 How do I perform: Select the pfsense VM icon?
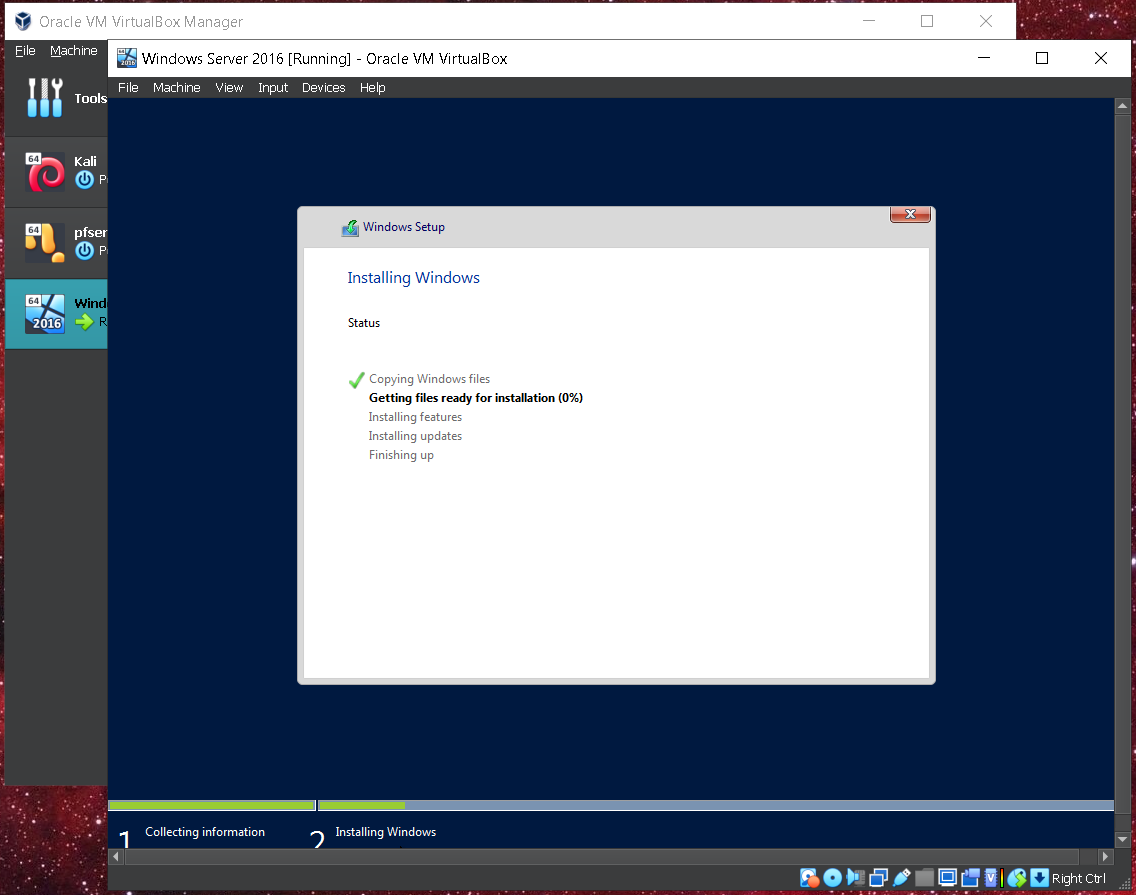tap(45, 243)
